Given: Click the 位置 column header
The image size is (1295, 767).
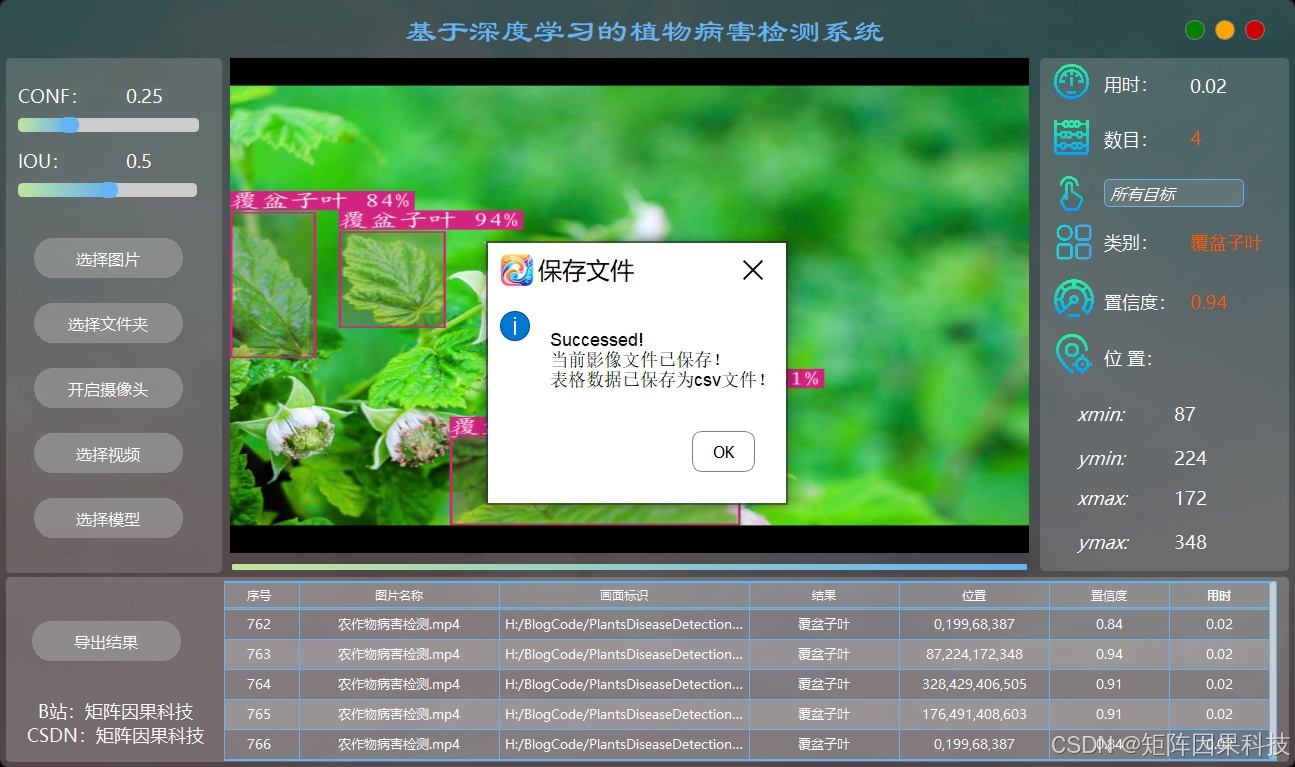Looking at the screenshot, I should coord(974,595).
